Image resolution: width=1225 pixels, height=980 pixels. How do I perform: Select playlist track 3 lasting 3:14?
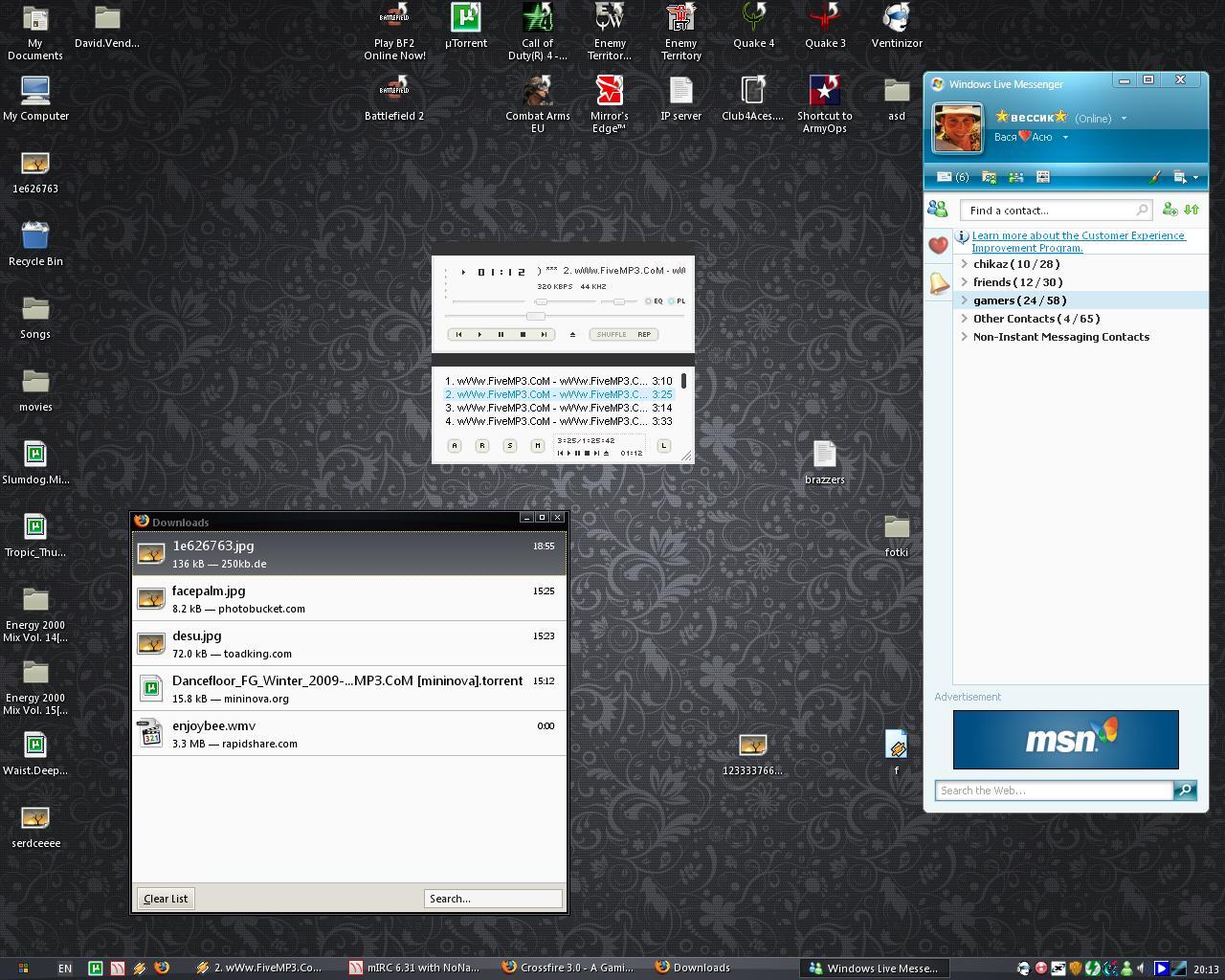click(x=559, y=408)
